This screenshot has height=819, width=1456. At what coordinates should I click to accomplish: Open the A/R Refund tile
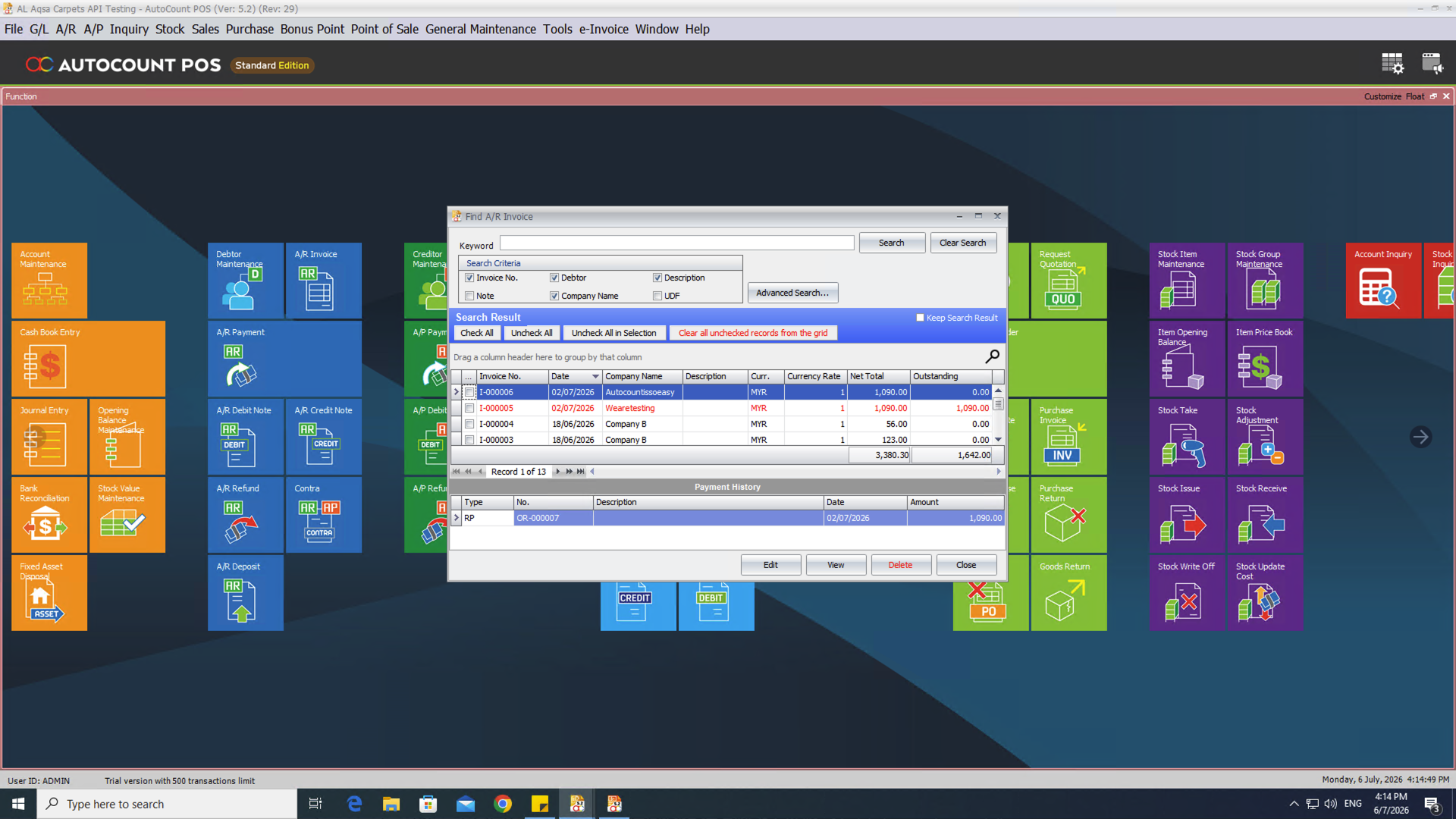pyautogui.click(x=246, y=515)
